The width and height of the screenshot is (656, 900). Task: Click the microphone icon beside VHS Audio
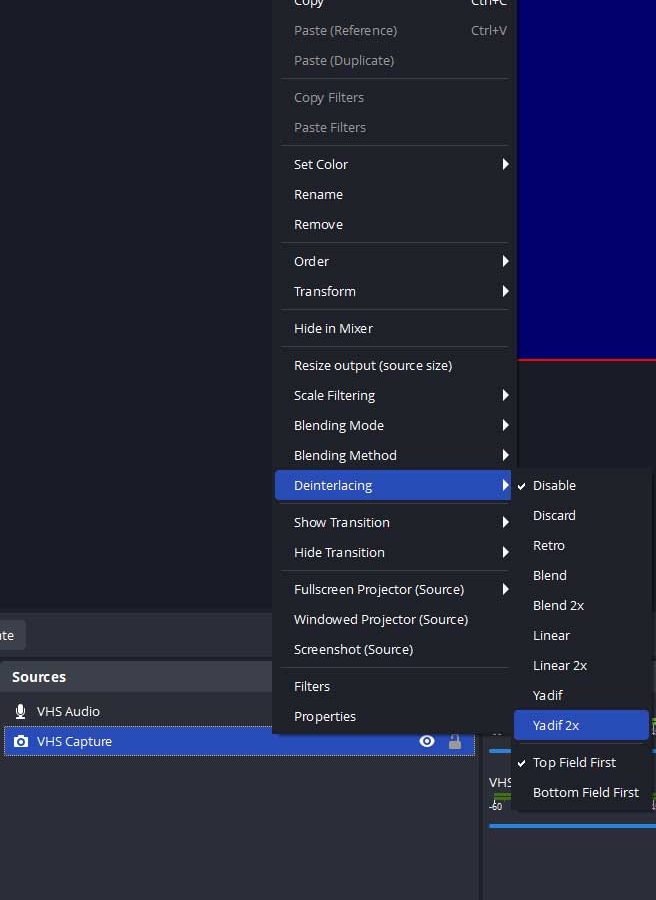(x=20, y=711)
